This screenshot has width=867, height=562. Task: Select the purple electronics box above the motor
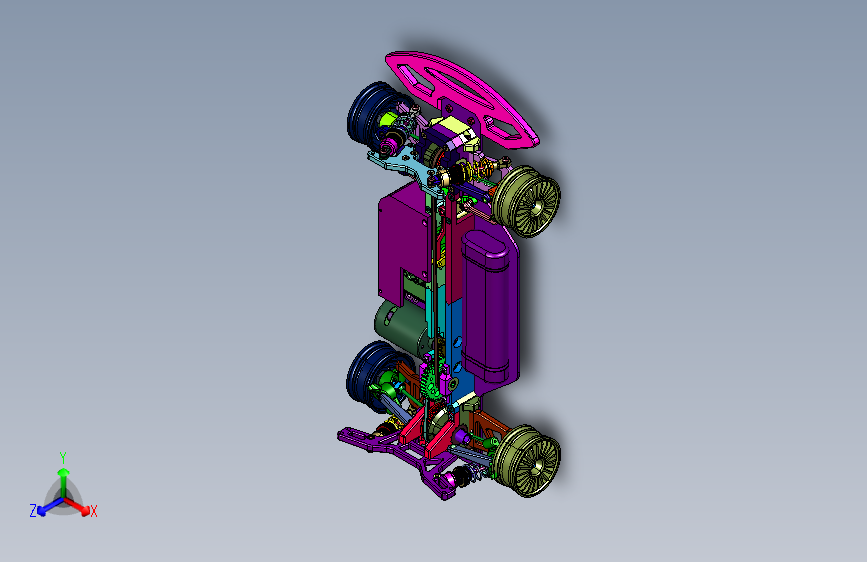pyautogui.click(x=402, y=241)
